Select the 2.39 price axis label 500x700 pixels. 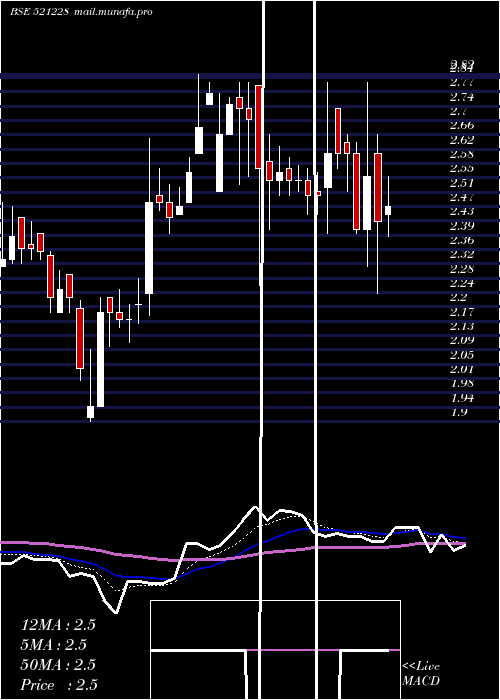[x=462, y=225]
